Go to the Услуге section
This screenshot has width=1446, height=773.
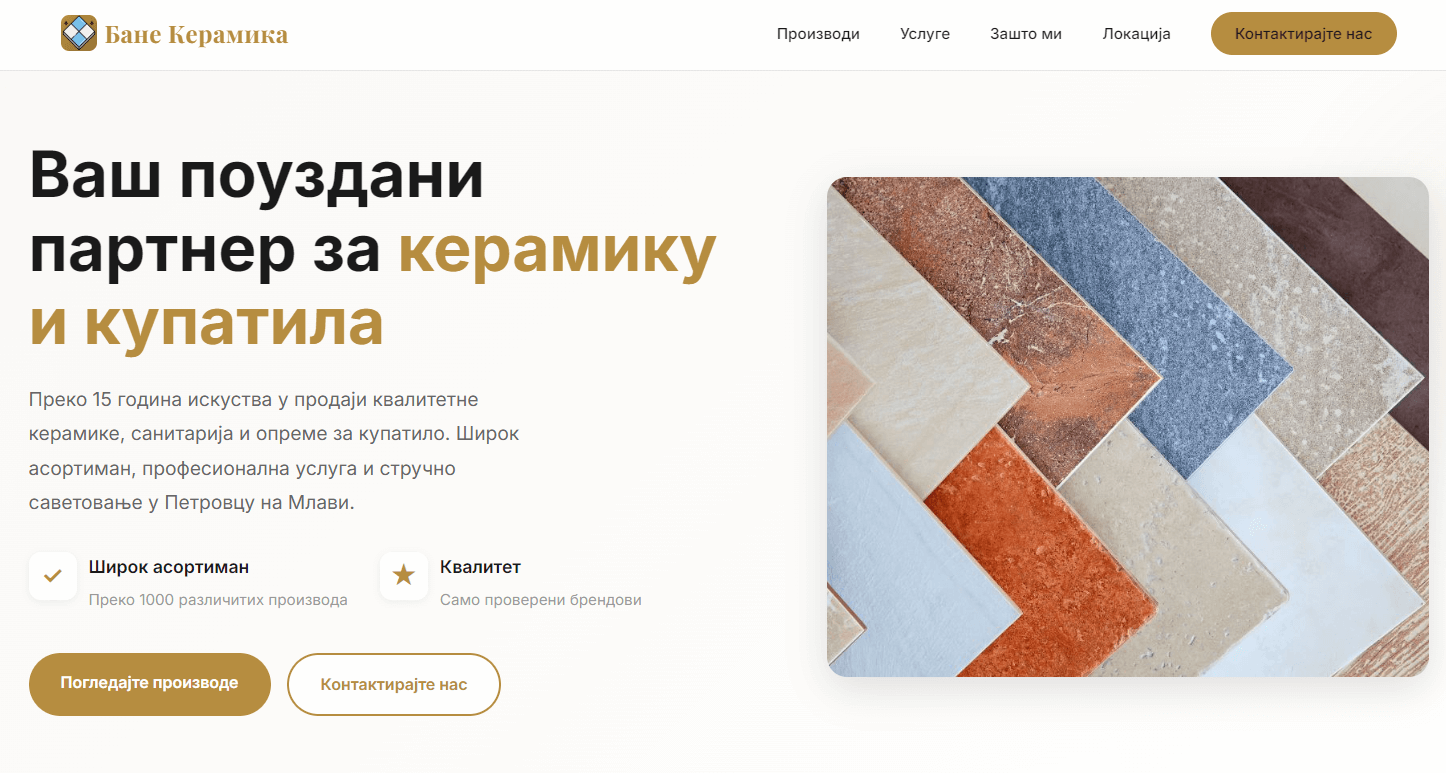tap(925, 34)
